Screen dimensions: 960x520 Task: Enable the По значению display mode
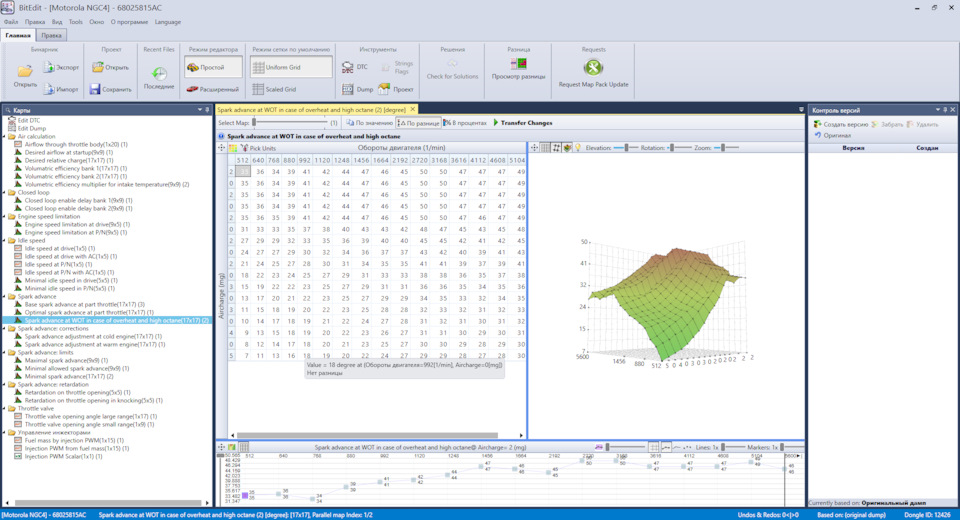(x=369, y=123)
